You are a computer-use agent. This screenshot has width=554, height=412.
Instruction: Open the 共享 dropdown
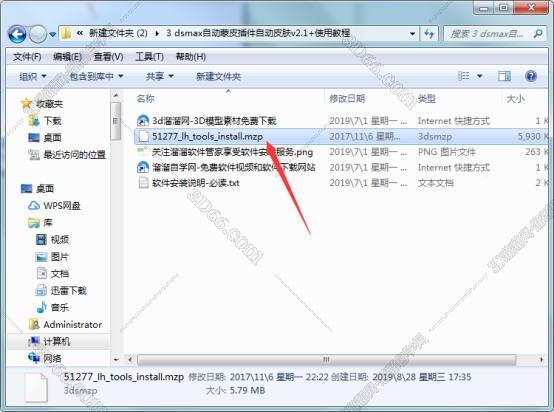pyautogui.click(x=159, y=76)
